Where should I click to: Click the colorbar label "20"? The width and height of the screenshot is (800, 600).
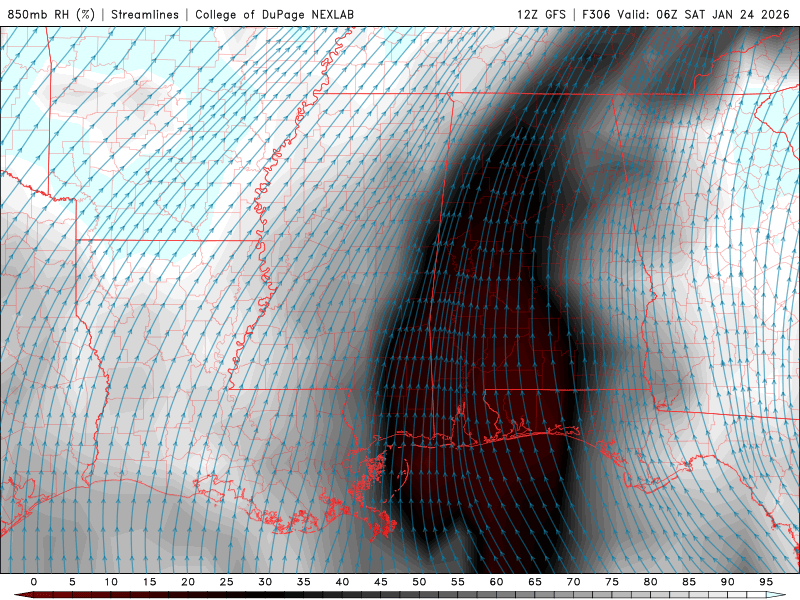(x=188, y=582)
